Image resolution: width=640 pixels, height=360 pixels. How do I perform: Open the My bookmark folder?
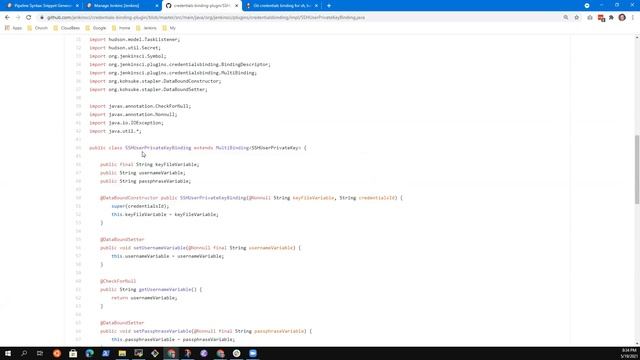point(169,28)
